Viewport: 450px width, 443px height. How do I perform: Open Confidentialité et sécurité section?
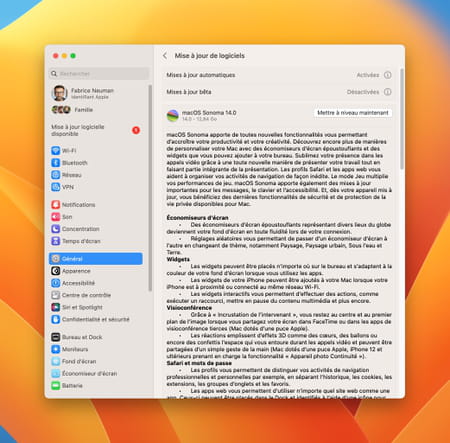[x=96, y=319]
